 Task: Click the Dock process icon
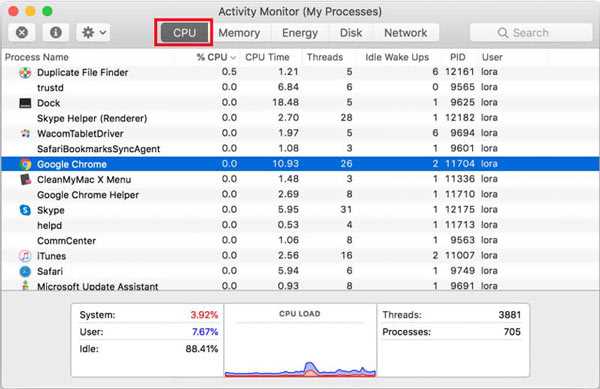click(x=25, y=103)
